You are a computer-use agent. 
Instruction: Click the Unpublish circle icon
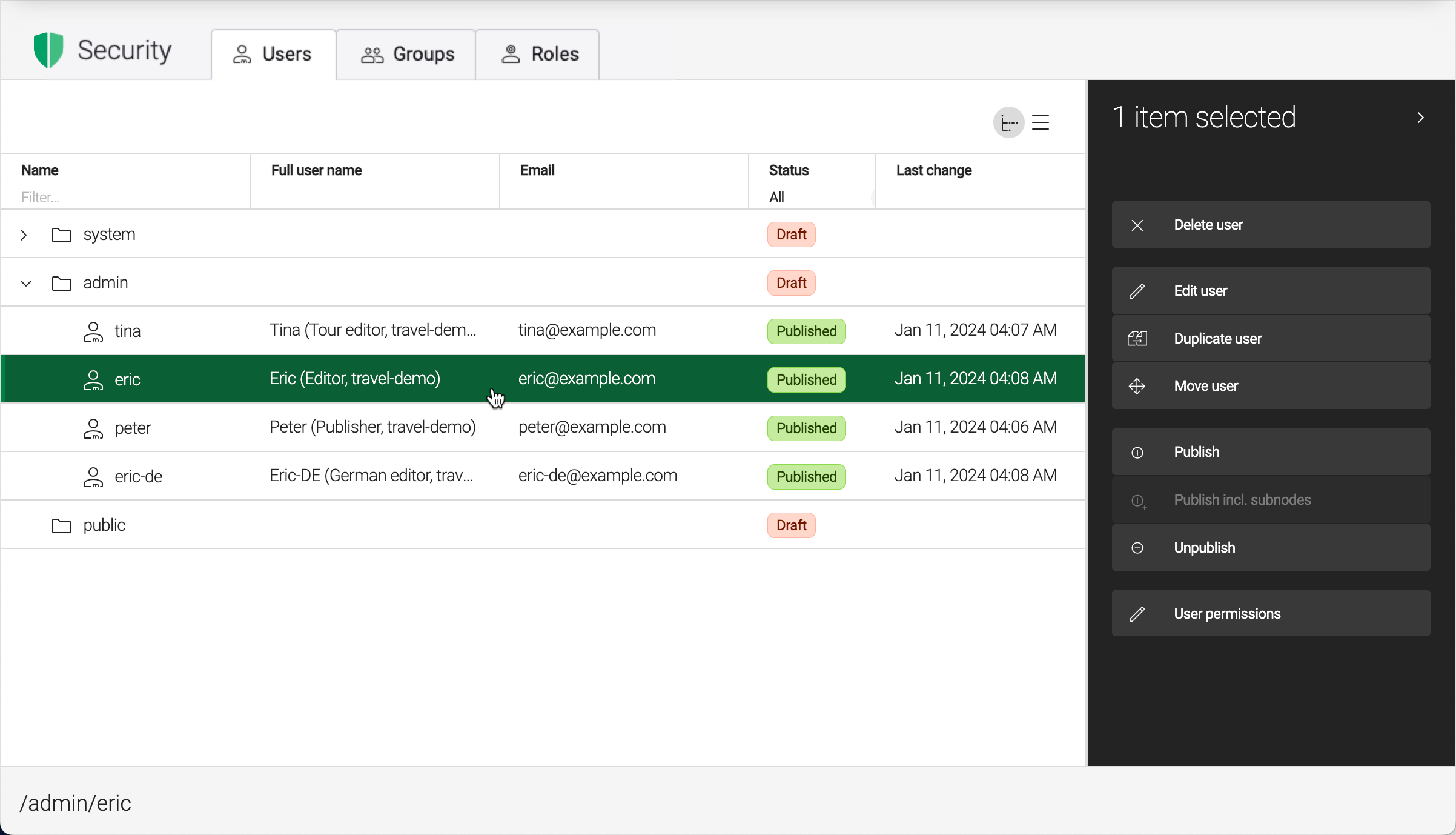tap(1137, 548)
